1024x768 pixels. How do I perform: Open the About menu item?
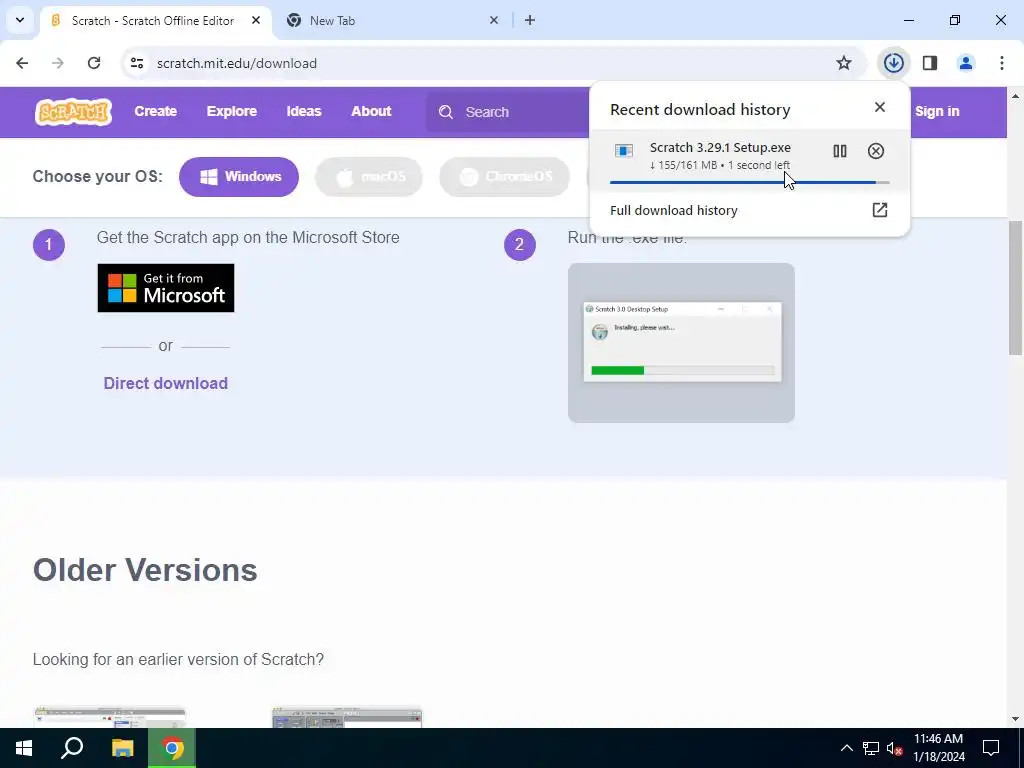tap(371, 111)
